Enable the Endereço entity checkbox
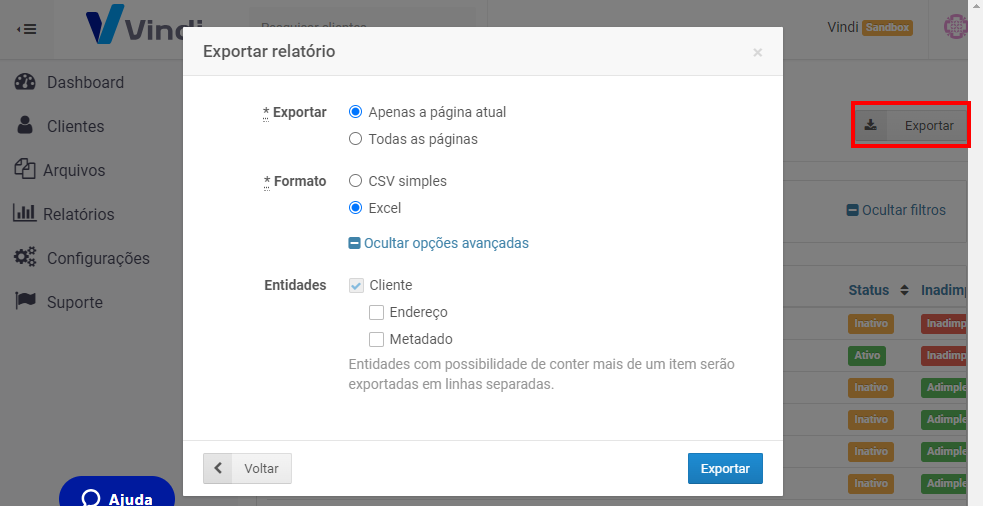This screenshot has width=983, height=506. 377,312
